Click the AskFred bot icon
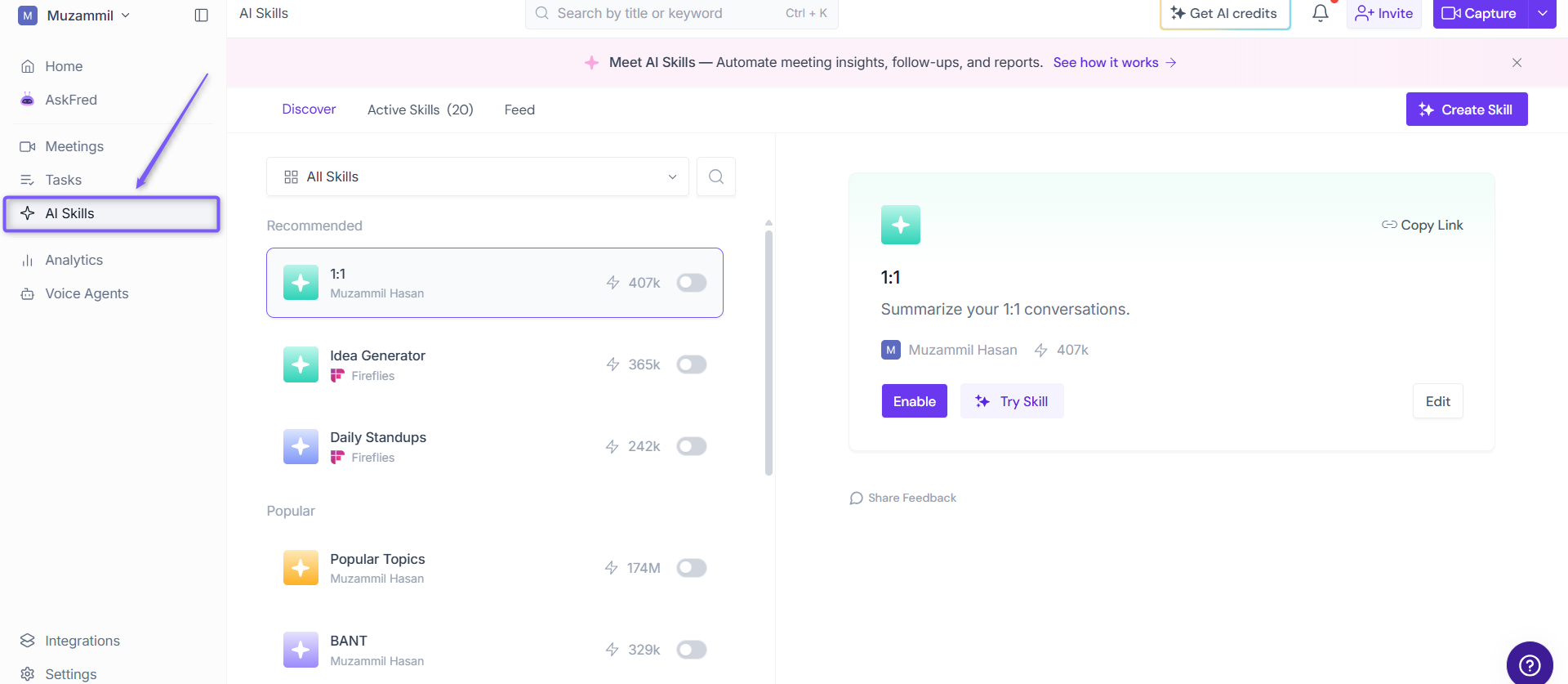This screenshot has height=684, width=1568. (28, 100)
